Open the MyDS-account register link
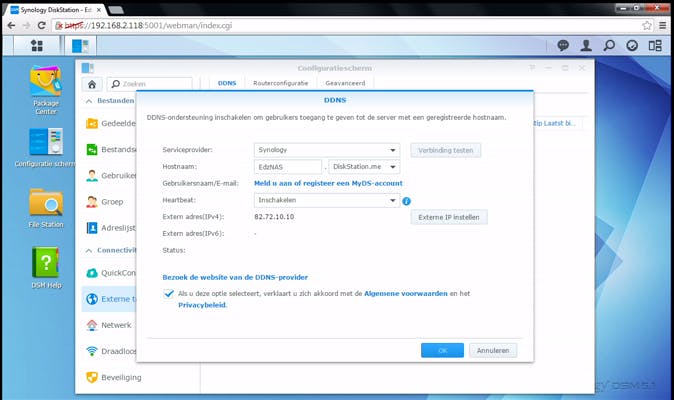Viewport: 674px width, 400px height. point(328,183)
